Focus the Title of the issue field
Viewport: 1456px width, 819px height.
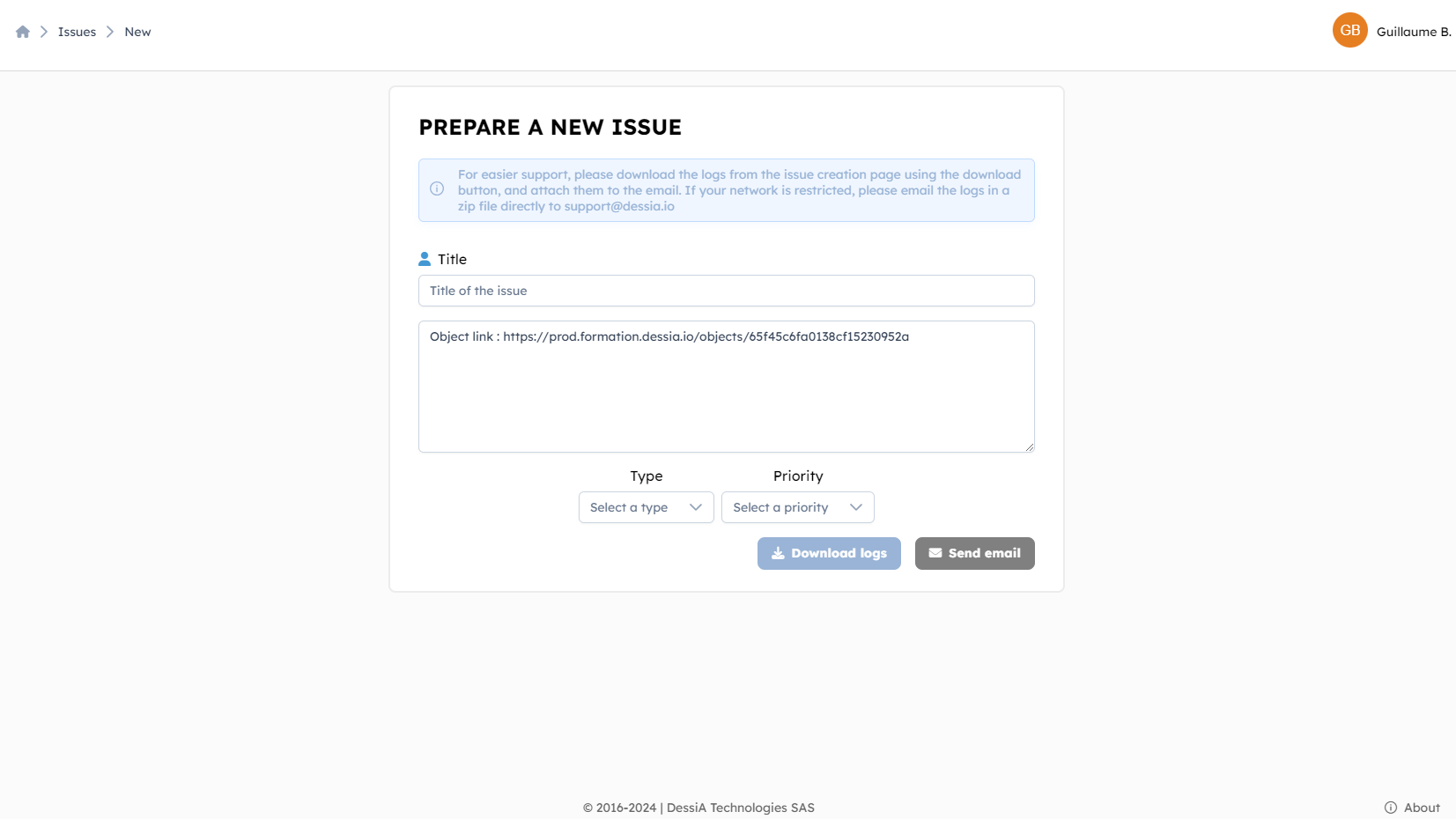[726, 291]
